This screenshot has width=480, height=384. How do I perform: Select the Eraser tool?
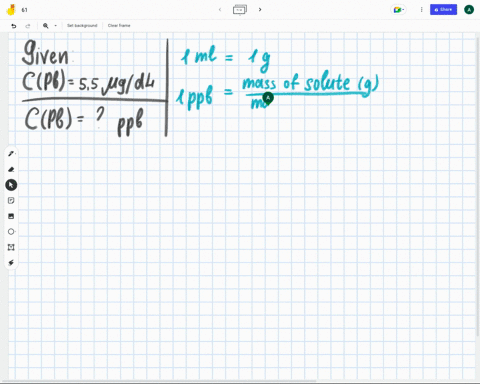click(11, 169)
